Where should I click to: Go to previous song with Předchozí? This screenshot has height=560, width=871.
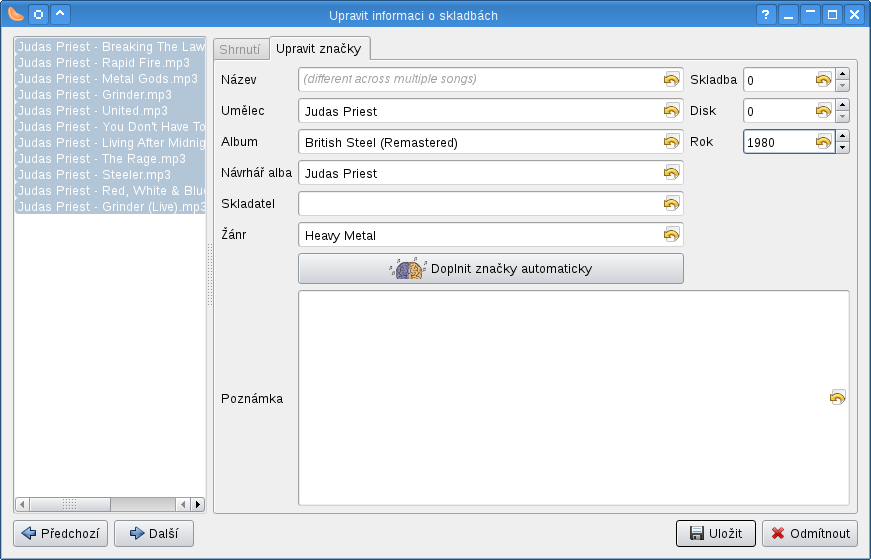pos(61,534)
